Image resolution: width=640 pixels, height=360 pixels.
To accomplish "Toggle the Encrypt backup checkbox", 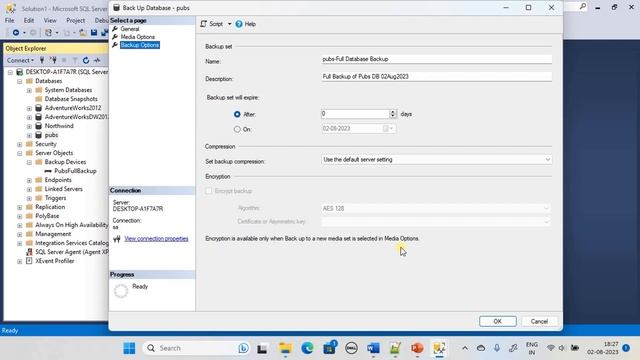I will pyautogui.click(x=209, y=191).
